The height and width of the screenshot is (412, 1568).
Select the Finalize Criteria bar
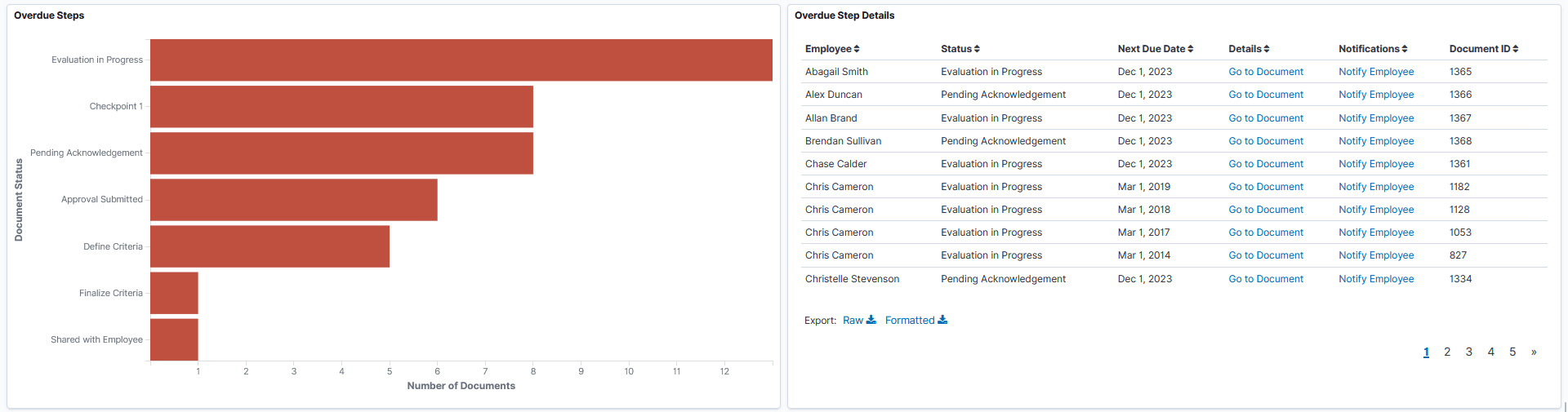click(x=174, y=293)
